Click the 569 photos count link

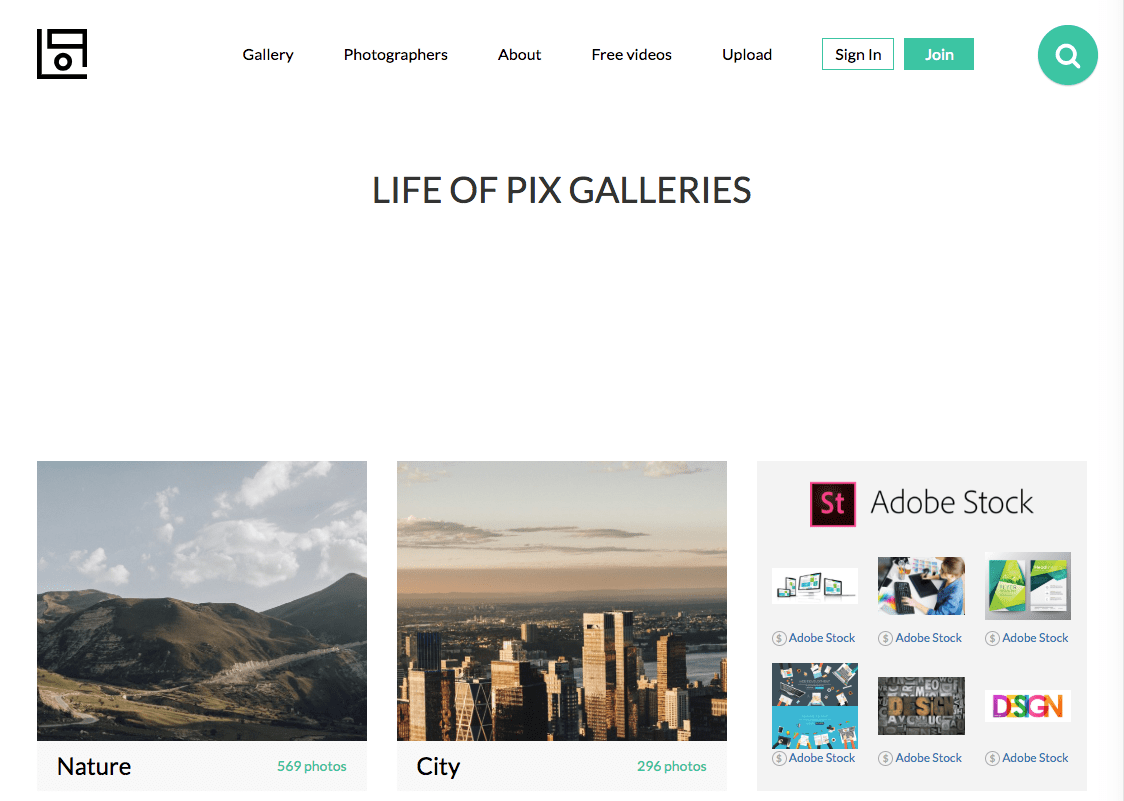[x=312, y=767]
